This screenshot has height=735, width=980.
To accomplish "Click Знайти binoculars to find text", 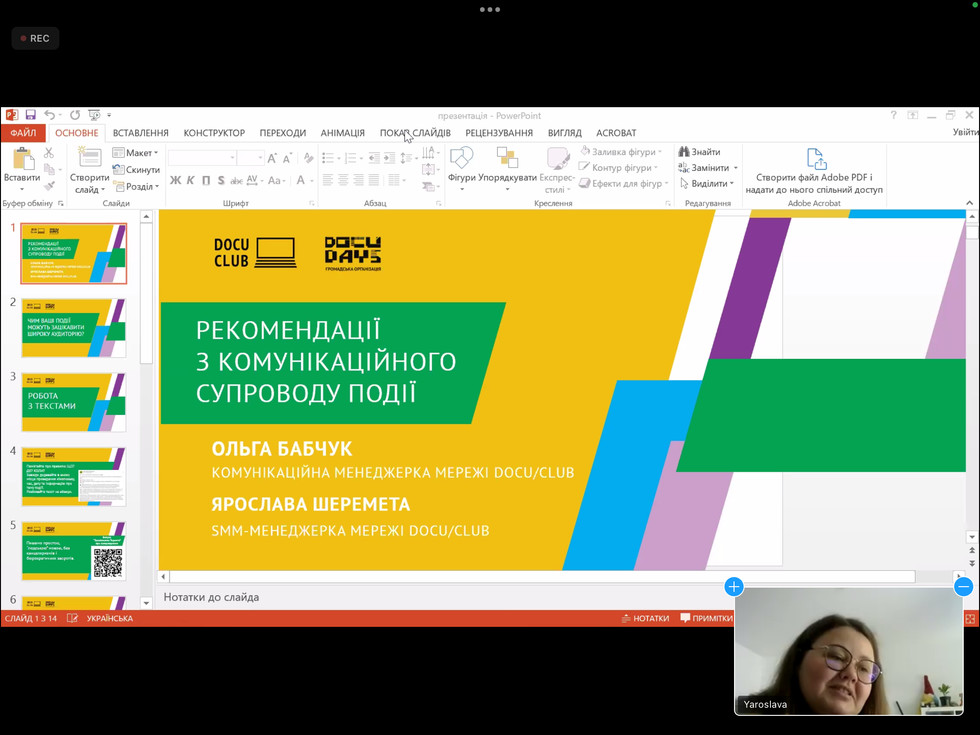I will point(699,152).
